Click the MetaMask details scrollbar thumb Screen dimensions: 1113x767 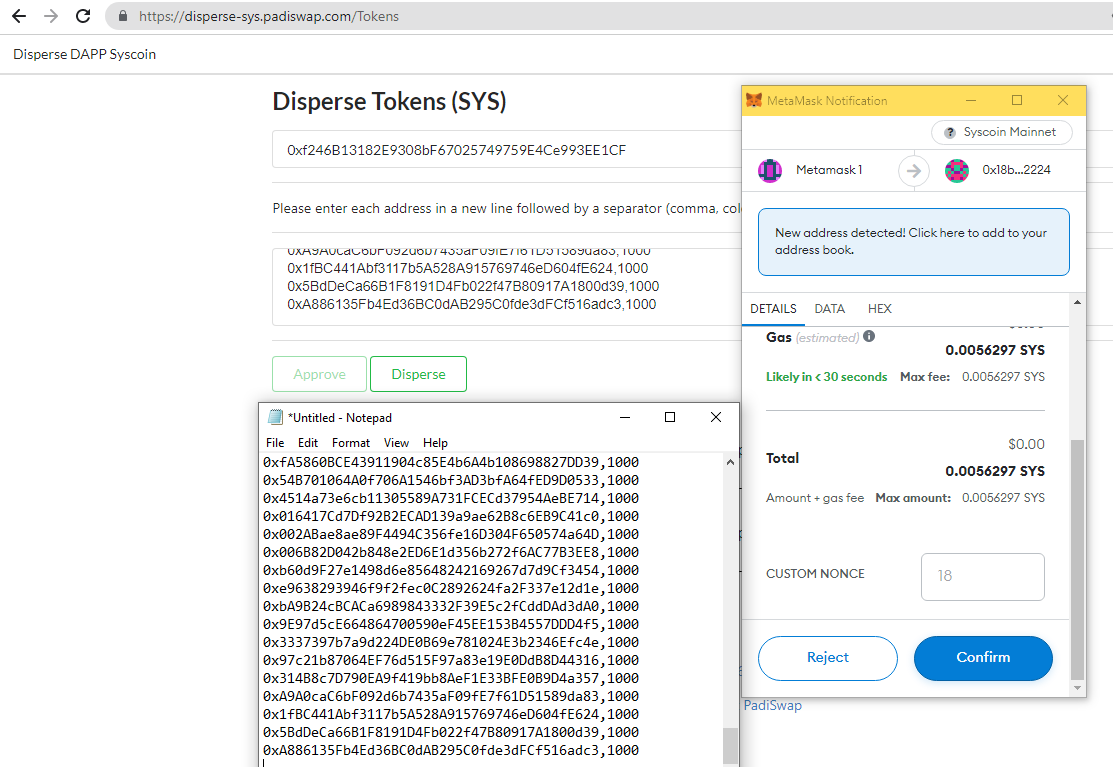click(1077, 559)
